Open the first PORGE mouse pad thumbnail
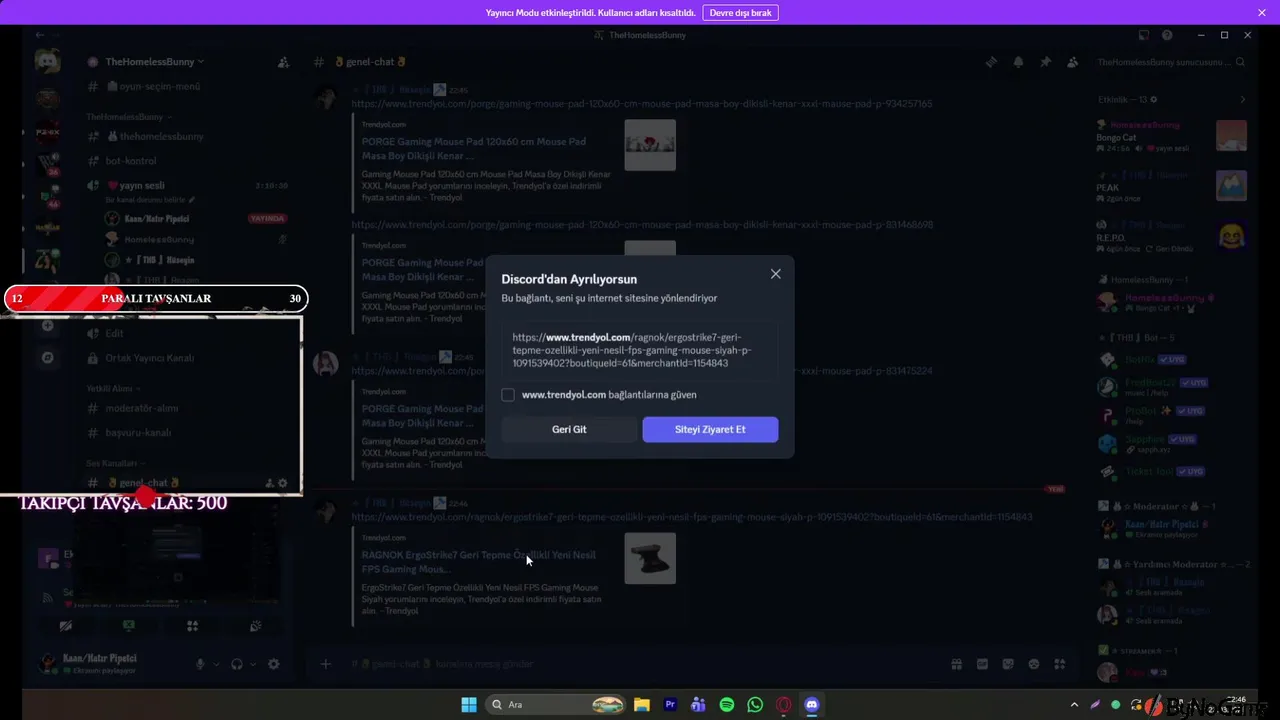This screenshot has width=1280, height=720. (x=650, y=145)
